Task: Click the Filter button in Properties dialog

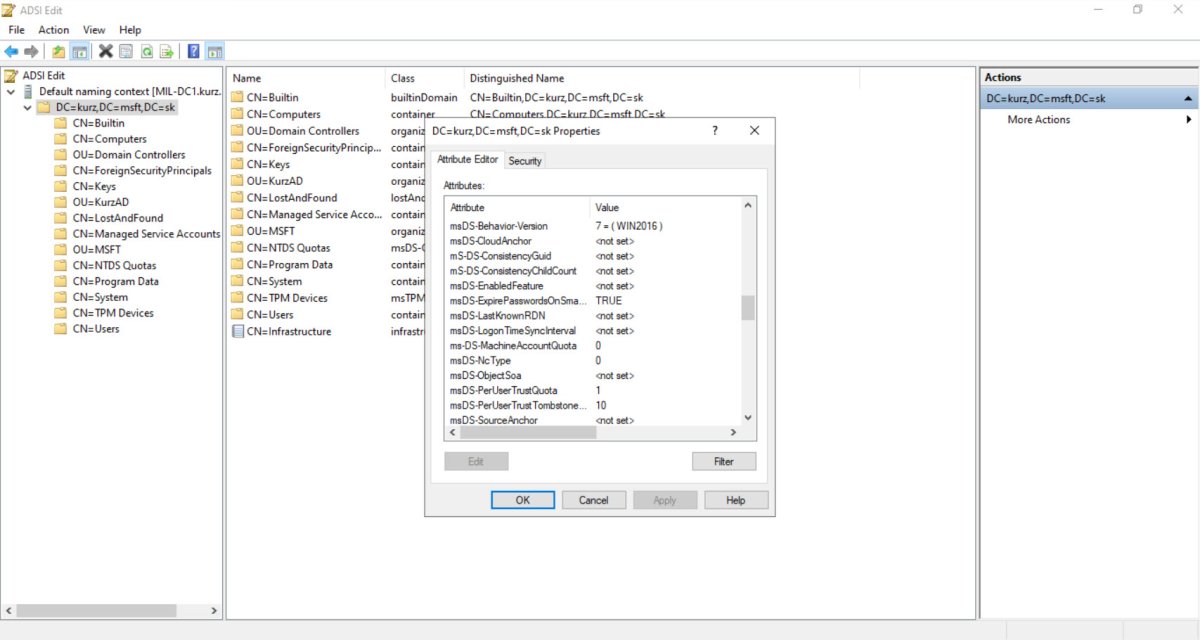Action: pyautogui.click(x=723, y=461)
